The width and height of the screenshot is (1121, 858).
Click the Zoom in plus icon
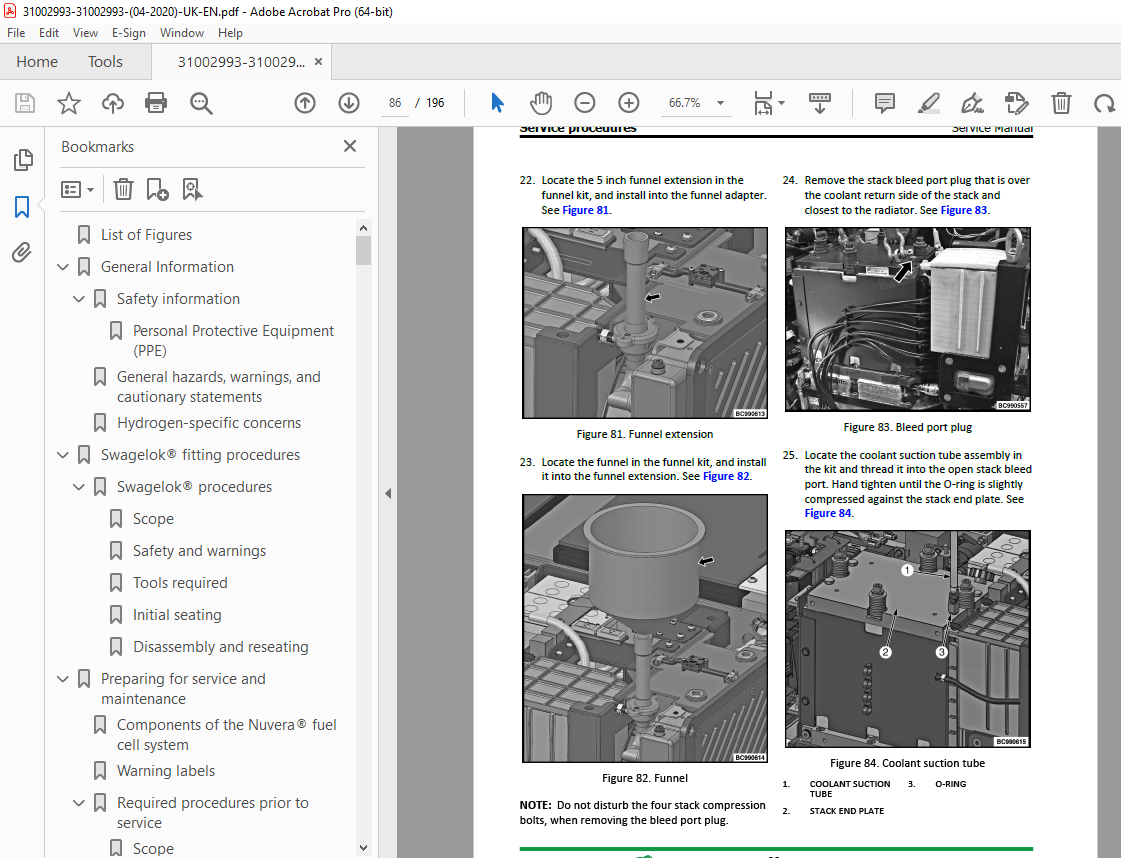(628, 103)
